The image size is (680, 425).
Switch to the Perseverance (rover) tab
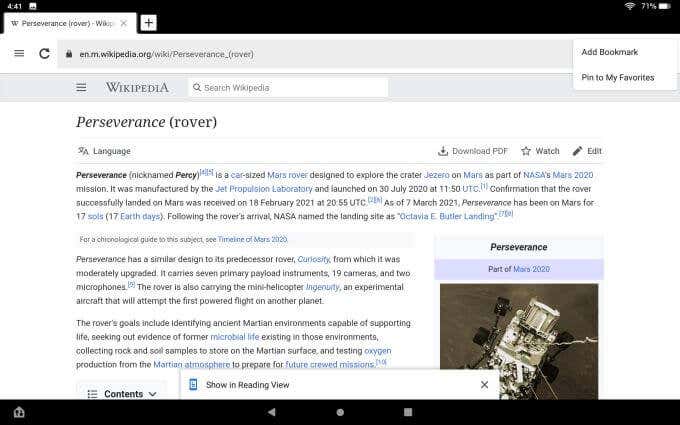(x=63, y=23)
